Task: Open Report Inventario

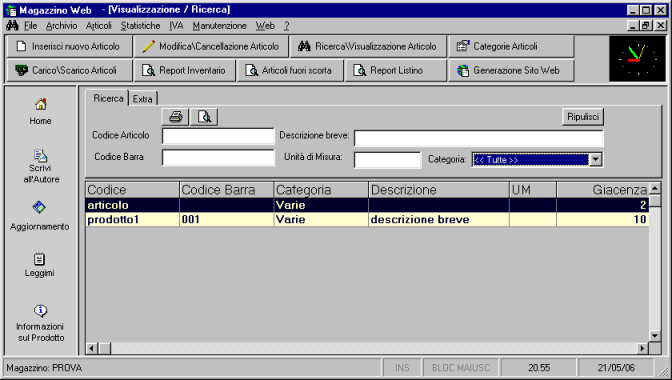Action: [185, 70]
